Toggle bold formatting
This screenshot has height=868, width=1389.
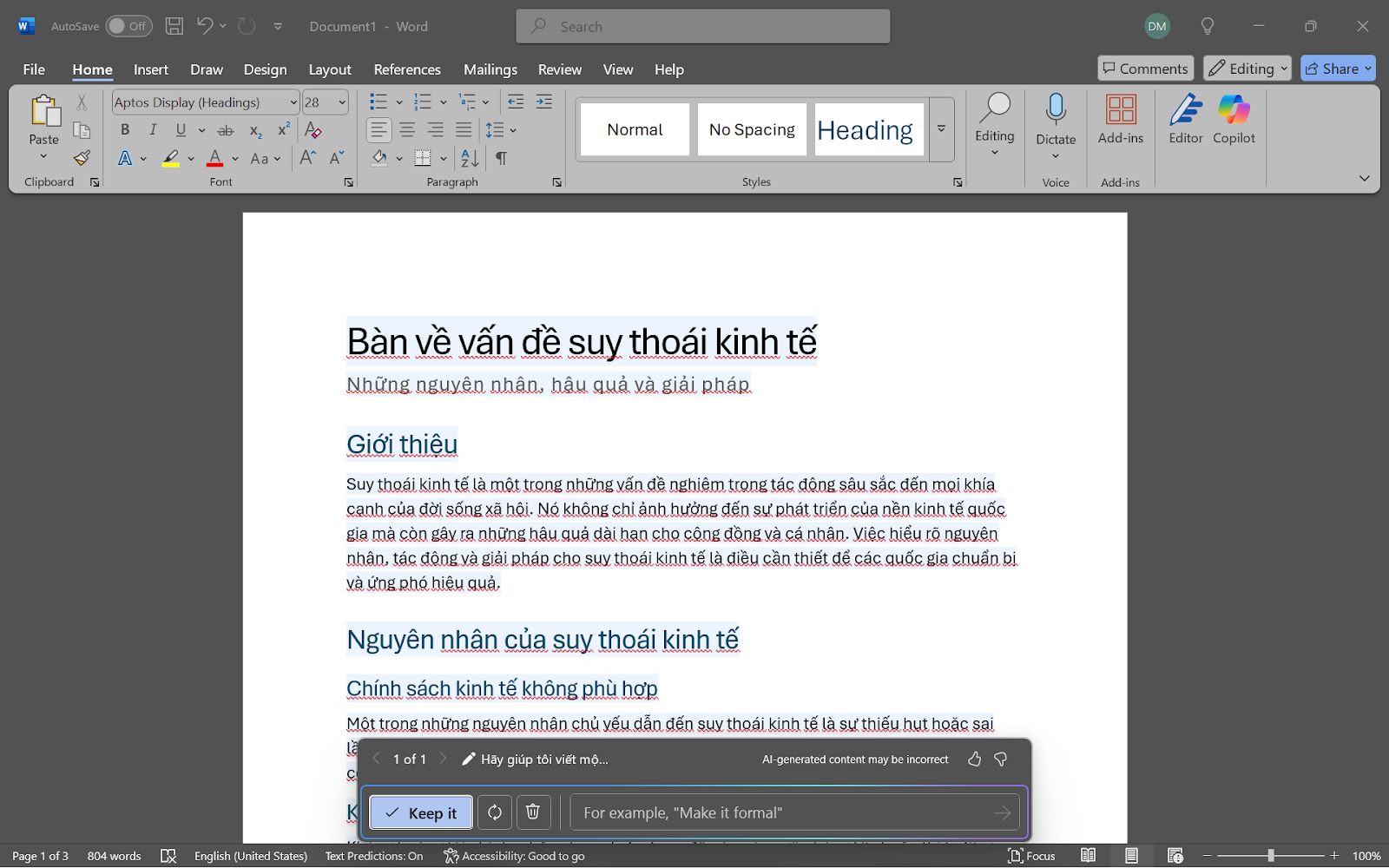point(125,130)
